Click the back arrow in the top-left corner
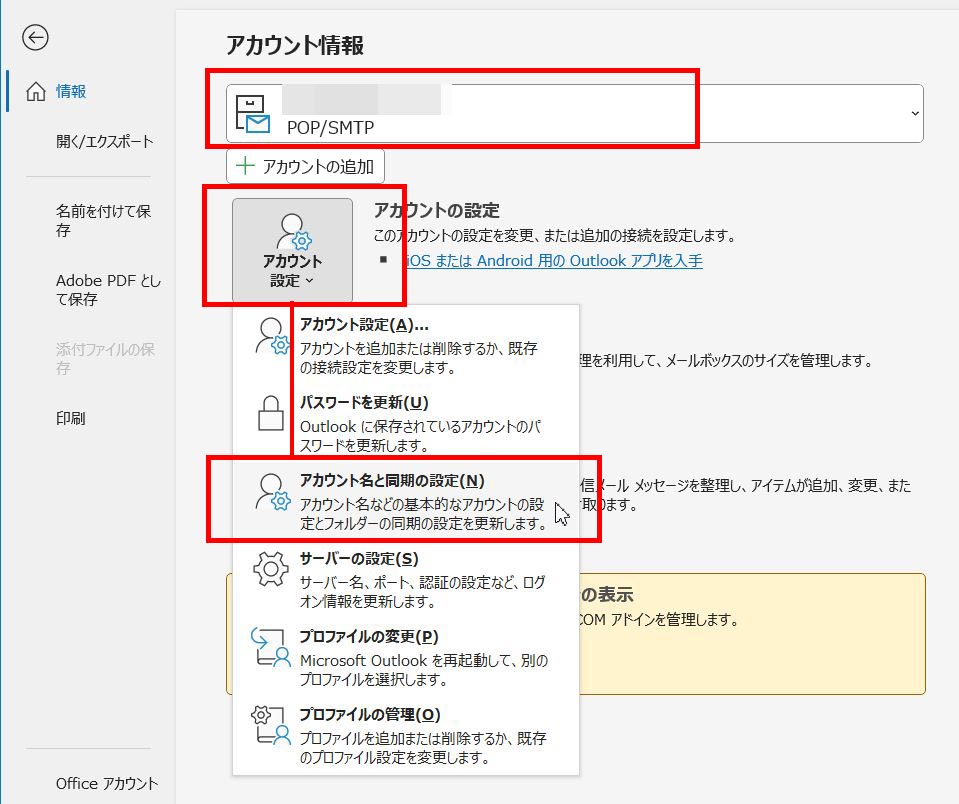 [x=36, y=38]
